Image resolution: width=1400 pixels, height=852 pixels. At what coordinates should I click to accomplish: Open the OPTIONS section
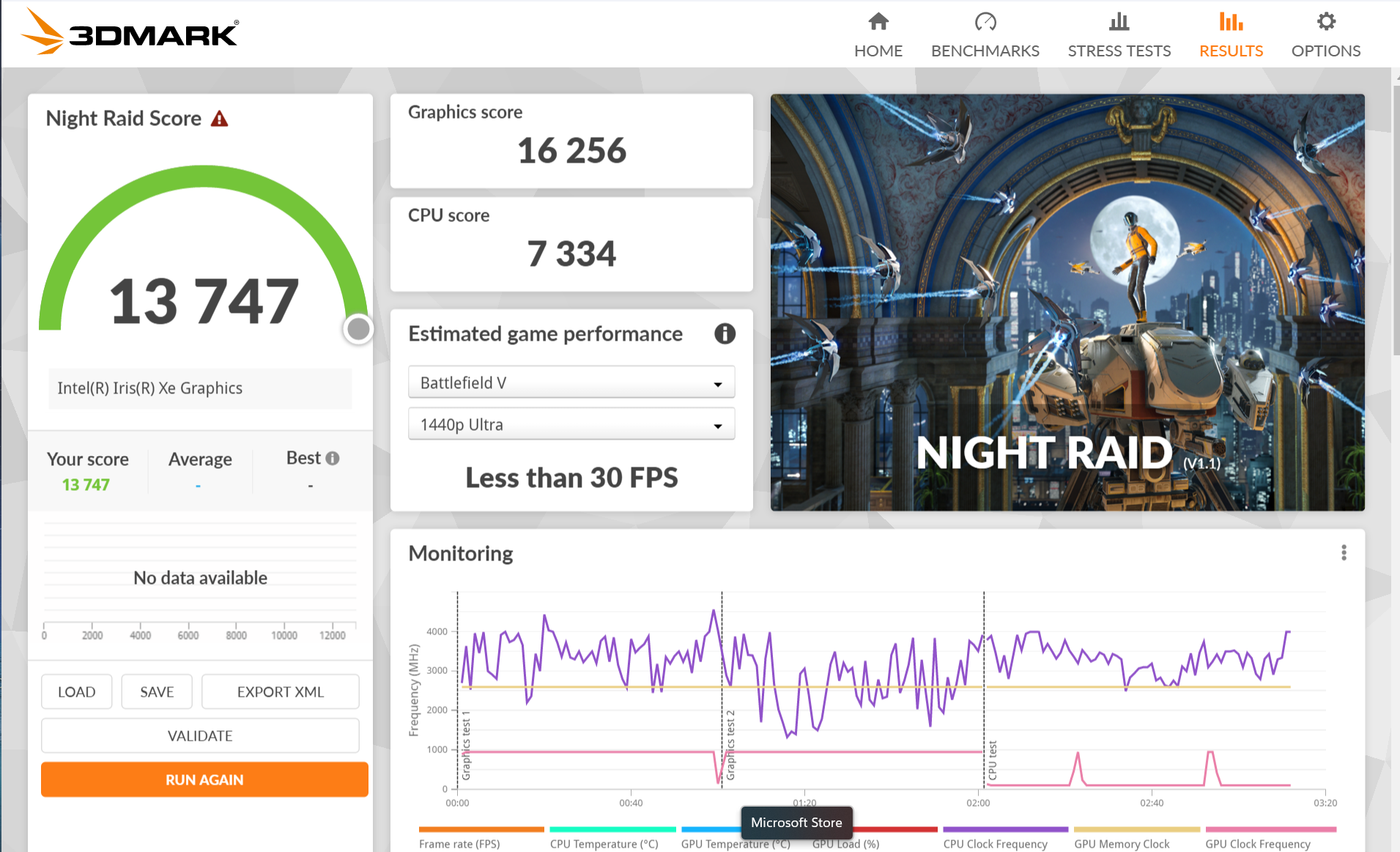[1325, 34]
